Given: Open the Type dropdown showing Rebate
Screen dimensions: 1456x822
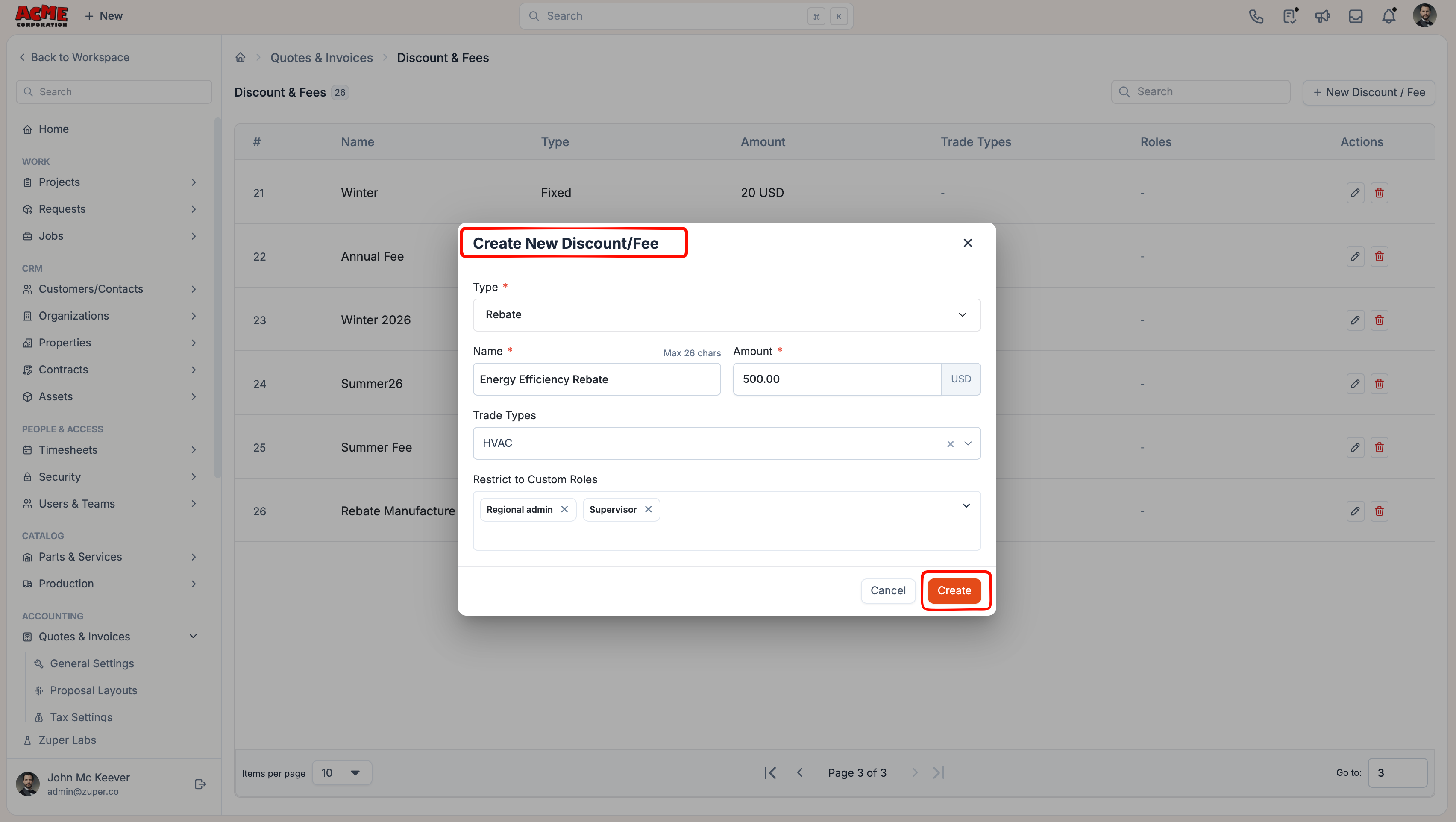Looking at the screenshot, I should pyautogui.click(x=726, y=315).
